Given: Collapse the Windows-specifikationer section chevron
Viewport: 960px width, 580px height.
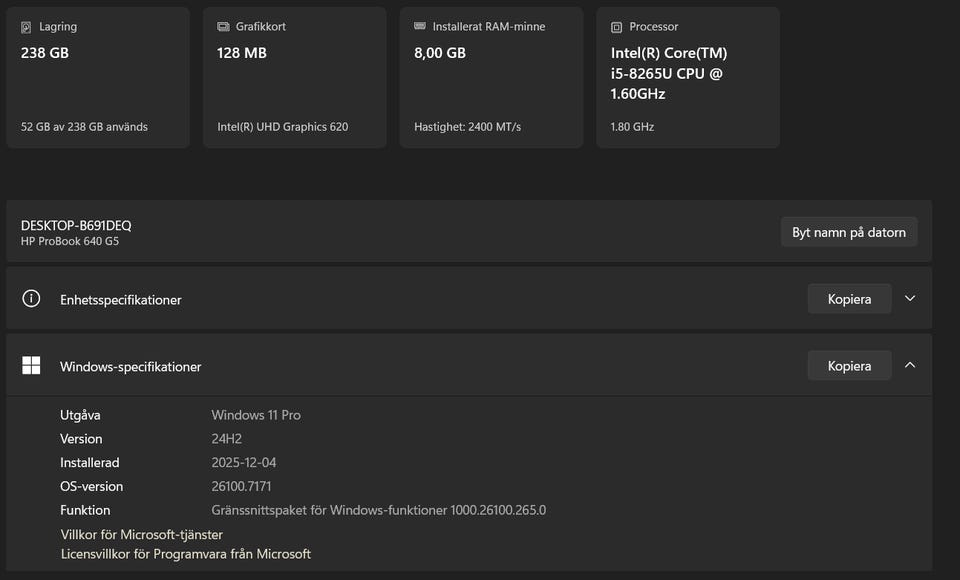Looking at the screenshot, I should pyautogui.click(x=910, y=366).
